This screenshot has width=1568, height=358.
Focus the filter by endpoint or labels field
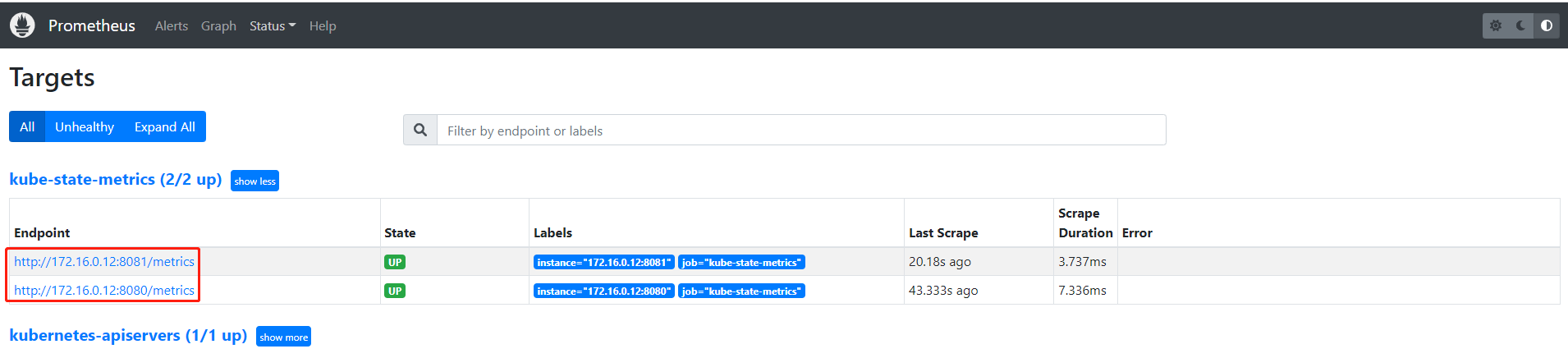(x=800, y=131)
